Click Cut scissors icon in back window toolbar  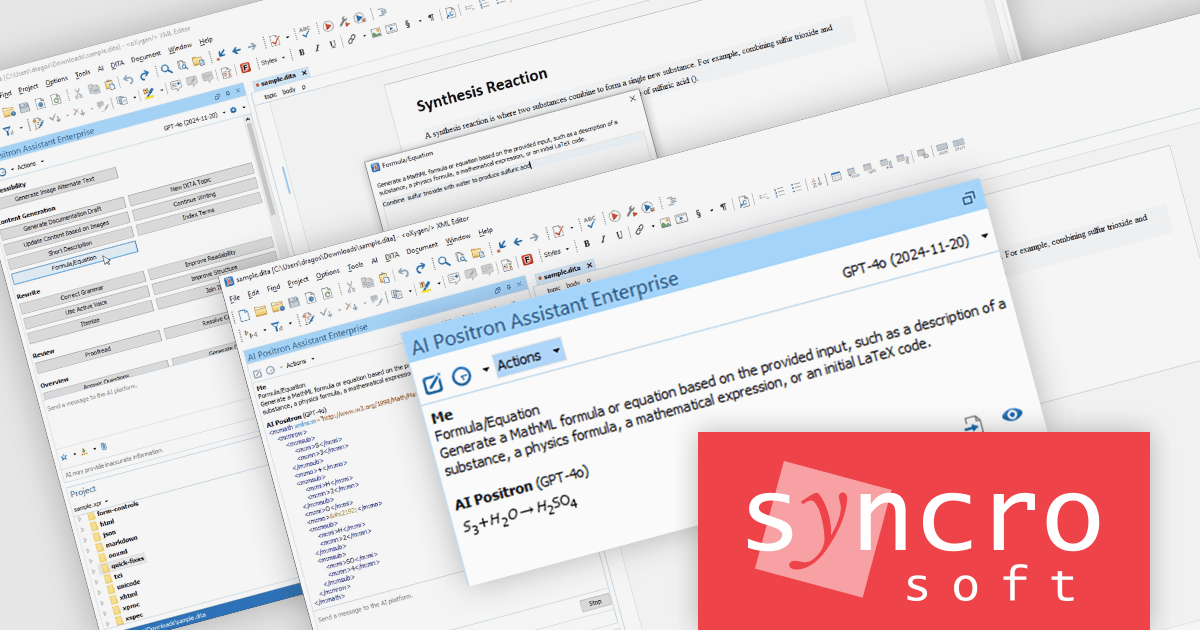77,92
